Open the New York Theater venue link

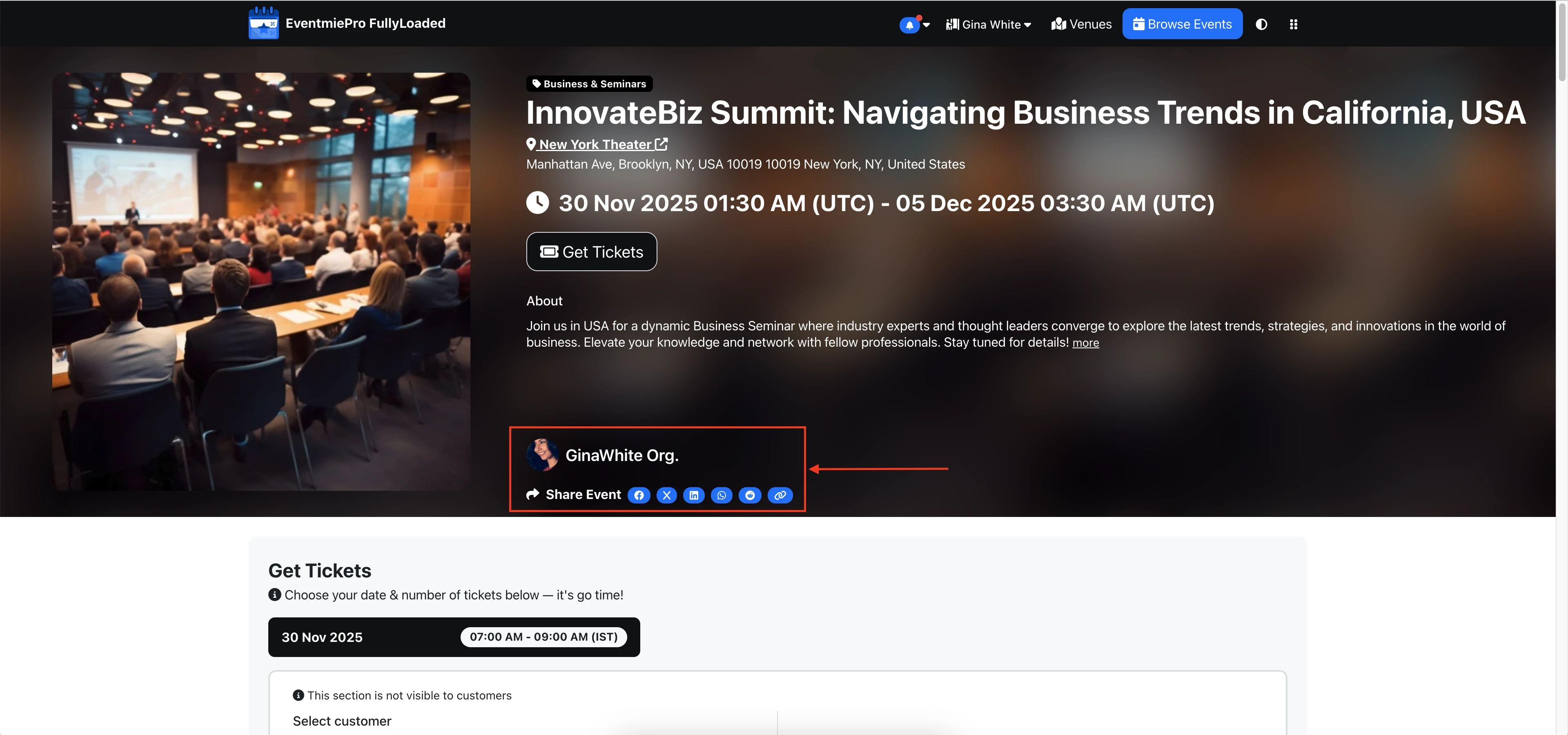click(x=597, y=144)
